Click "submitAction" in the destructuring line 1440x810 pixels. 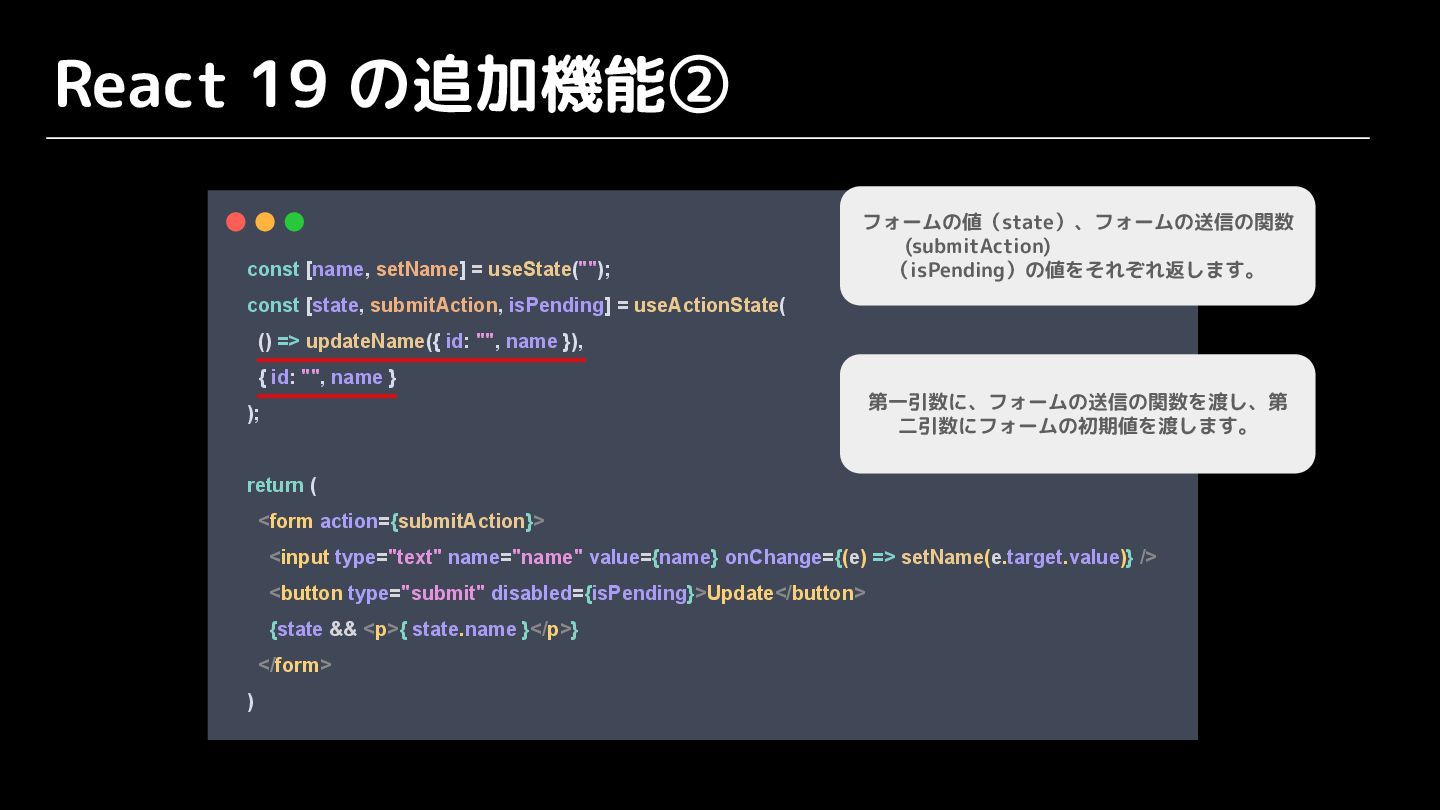[433, 305]
